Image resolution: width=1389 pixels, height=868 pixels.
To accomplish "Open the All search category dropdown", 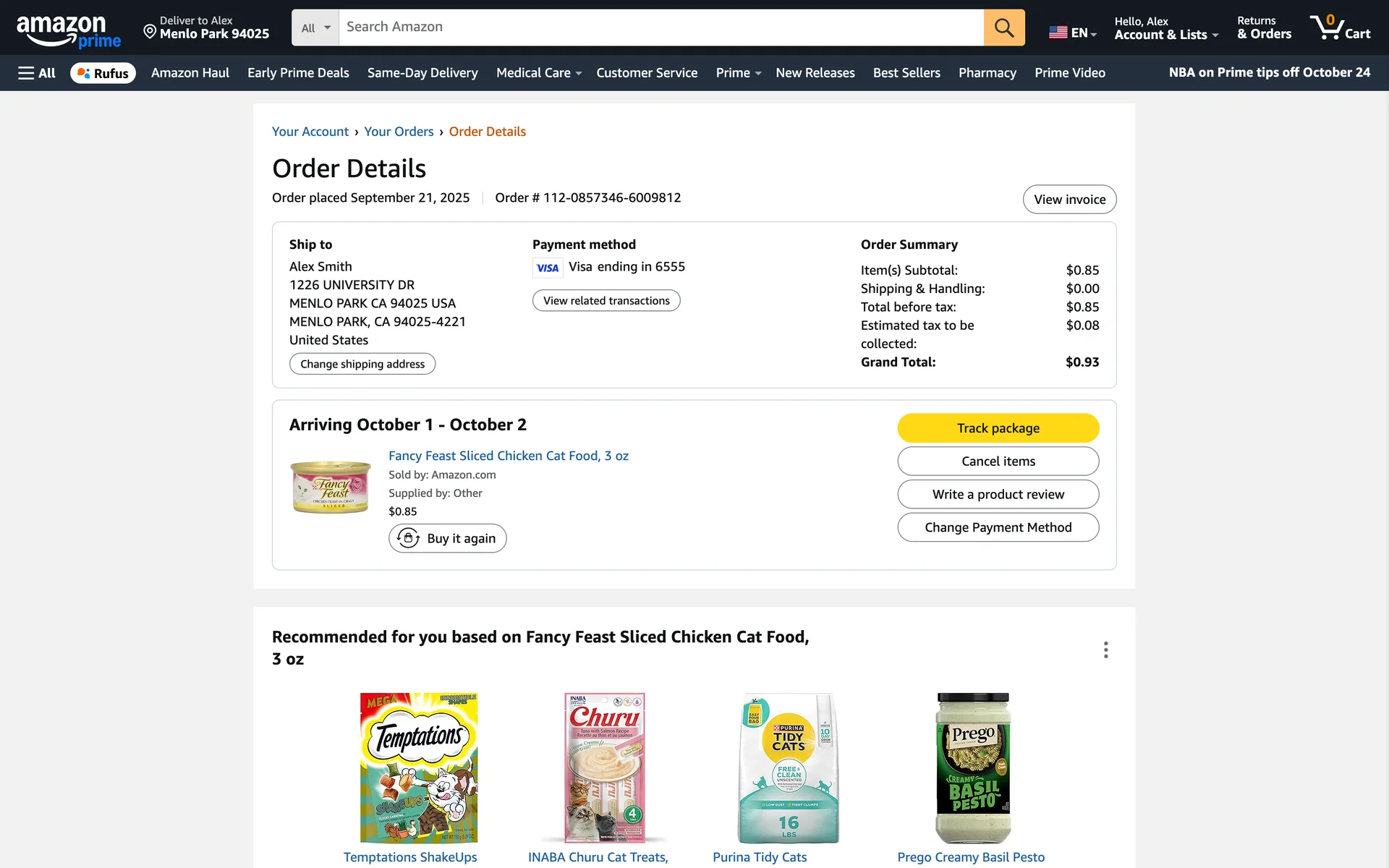I will click(x=315, y=27).
